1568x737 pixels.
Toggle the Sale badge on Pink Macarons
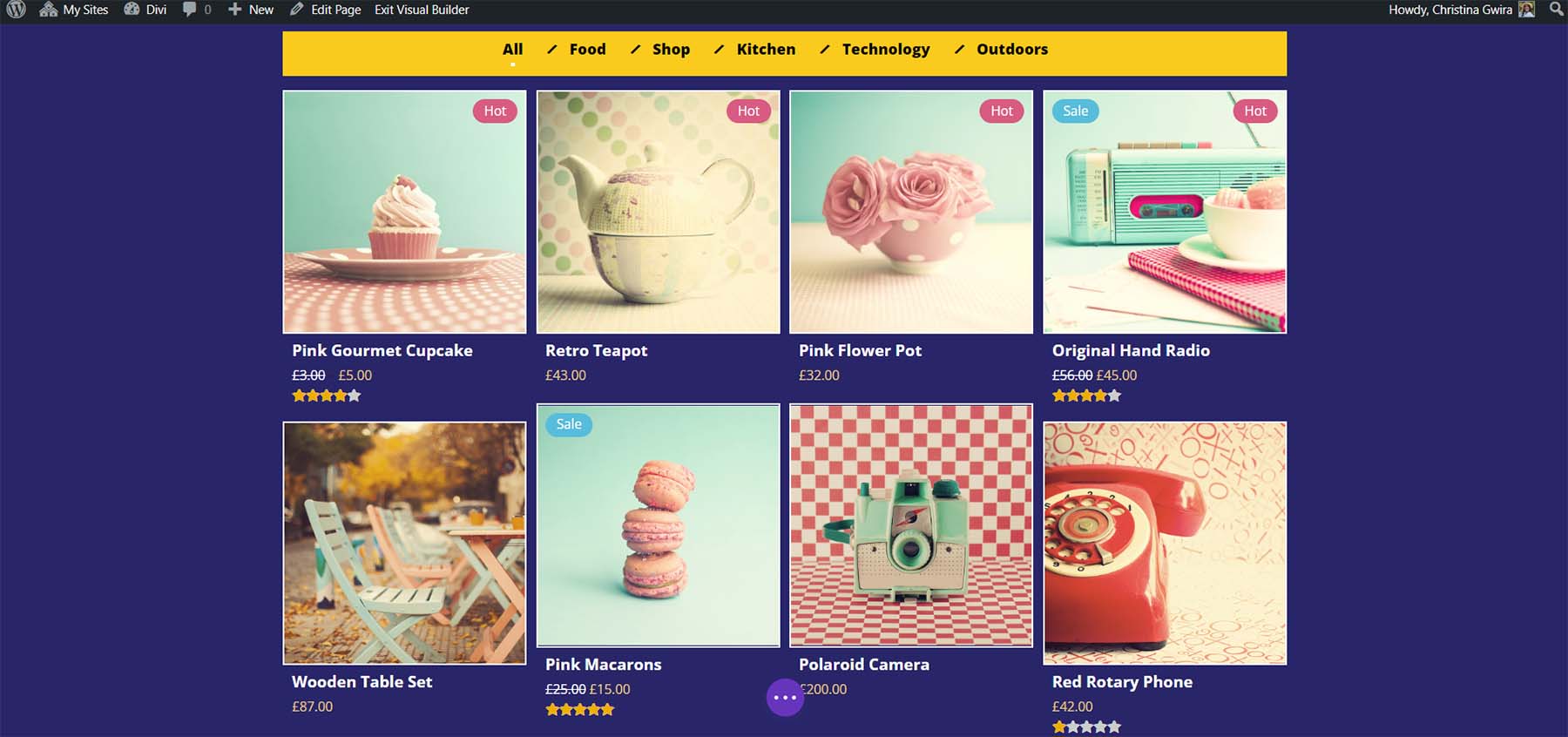point(568,424)
